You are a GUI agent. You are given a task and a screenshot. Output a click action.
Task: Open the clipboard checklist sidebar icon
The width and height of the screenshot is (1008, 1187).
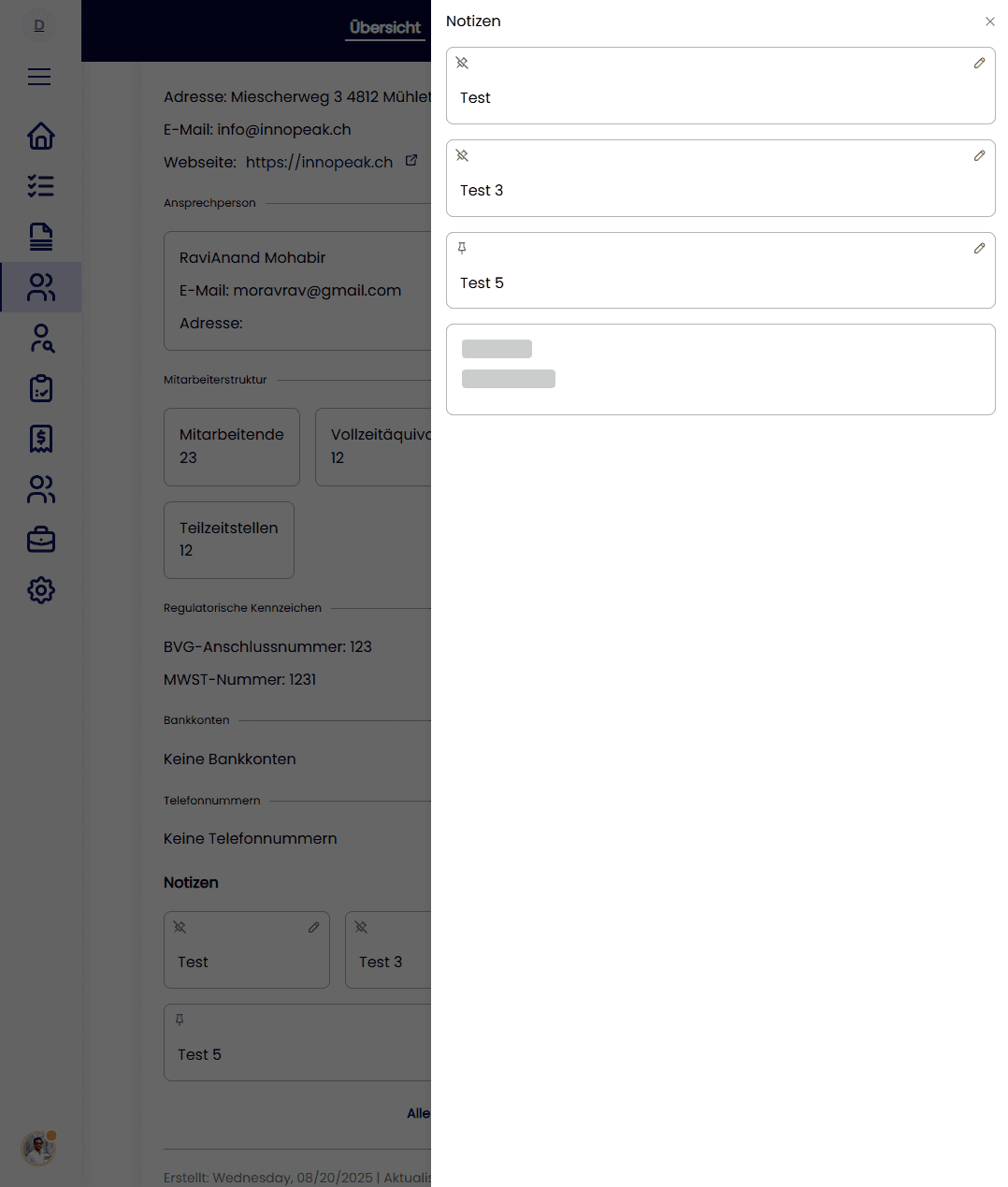41,388
